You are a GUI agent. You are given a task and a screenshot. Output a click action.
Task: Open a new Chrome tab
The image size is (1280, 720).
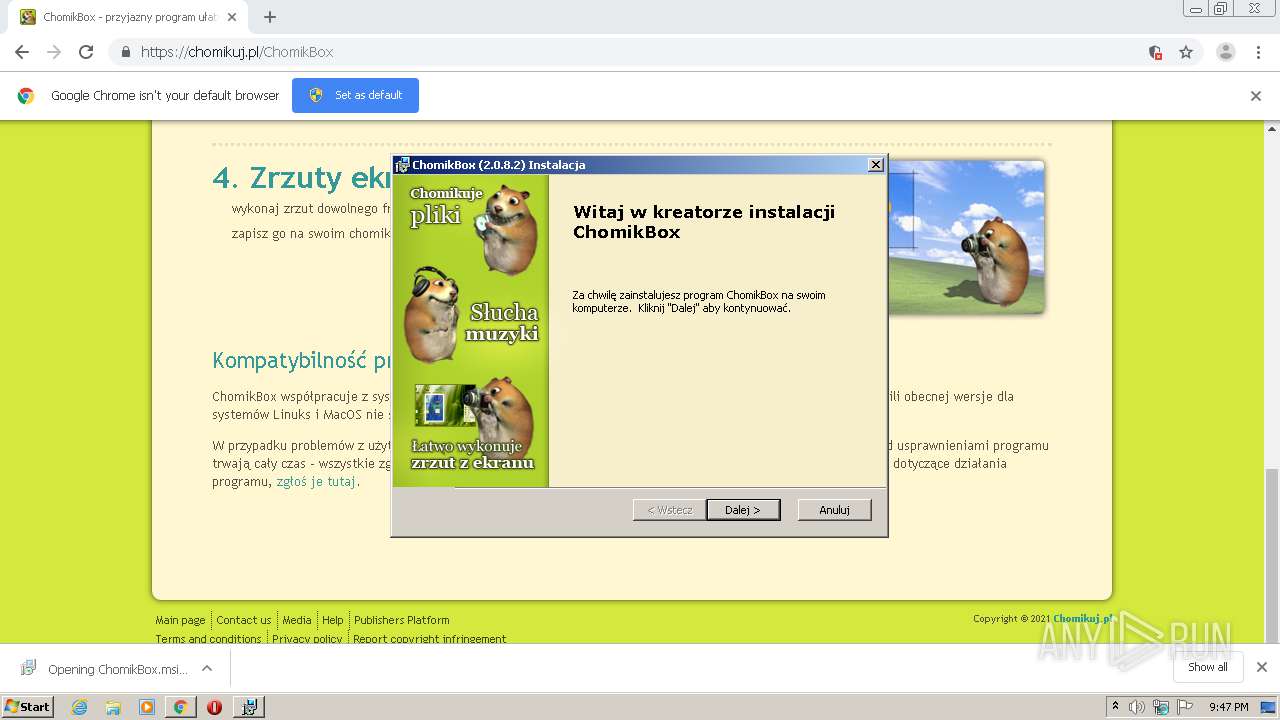click(270, 17)
